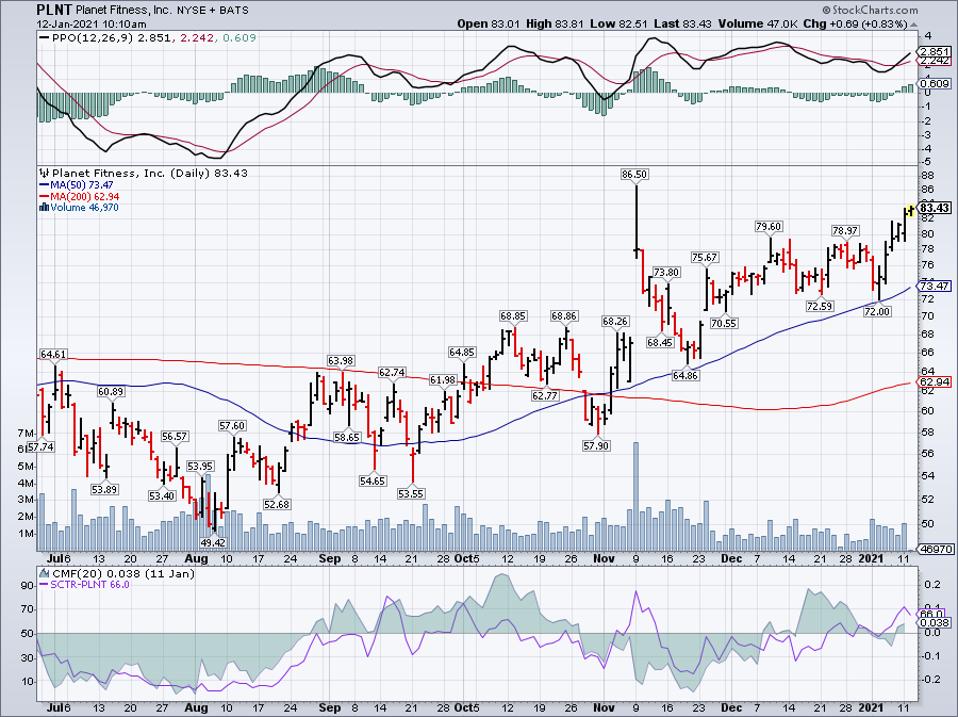The image size is (958, 717).
Task: Click the 53.89 low price label
Action: coord(104,490)
